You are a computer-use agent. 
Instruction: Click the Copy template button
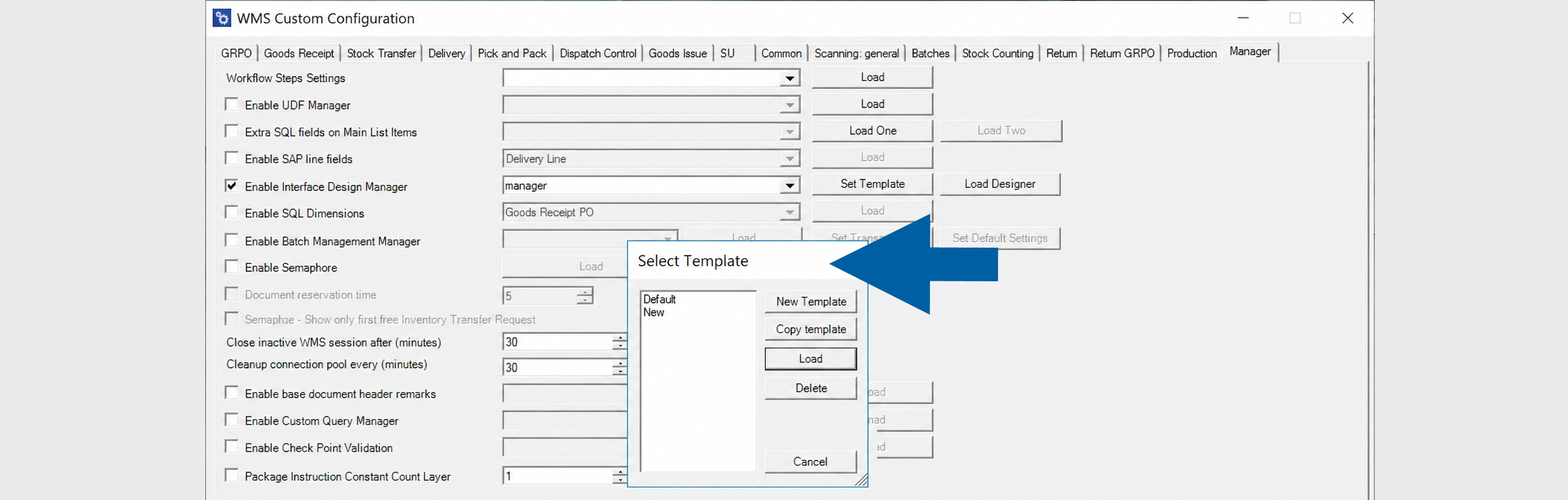[811, 329]
